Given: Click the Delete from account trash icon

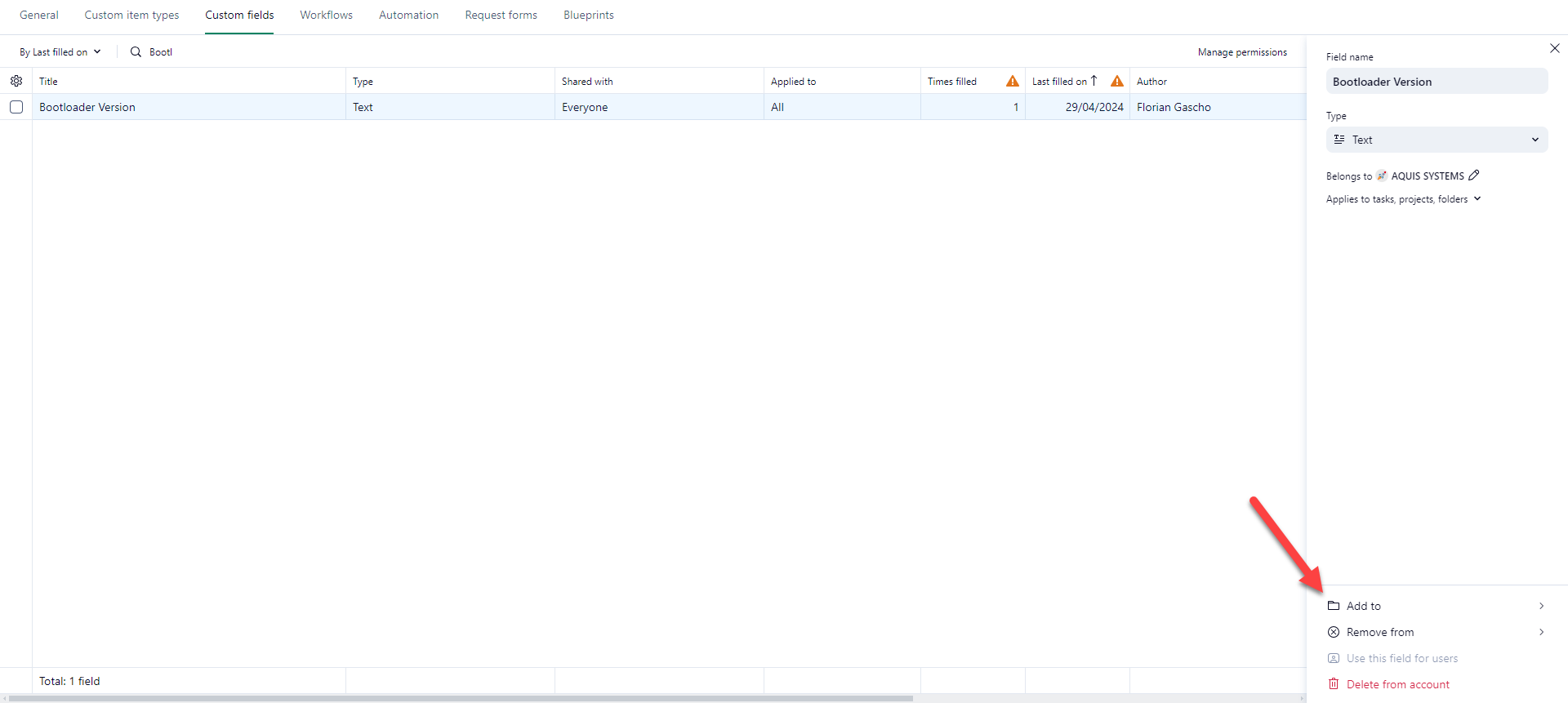Looking at the screenshot, I should coord(1334,684).
